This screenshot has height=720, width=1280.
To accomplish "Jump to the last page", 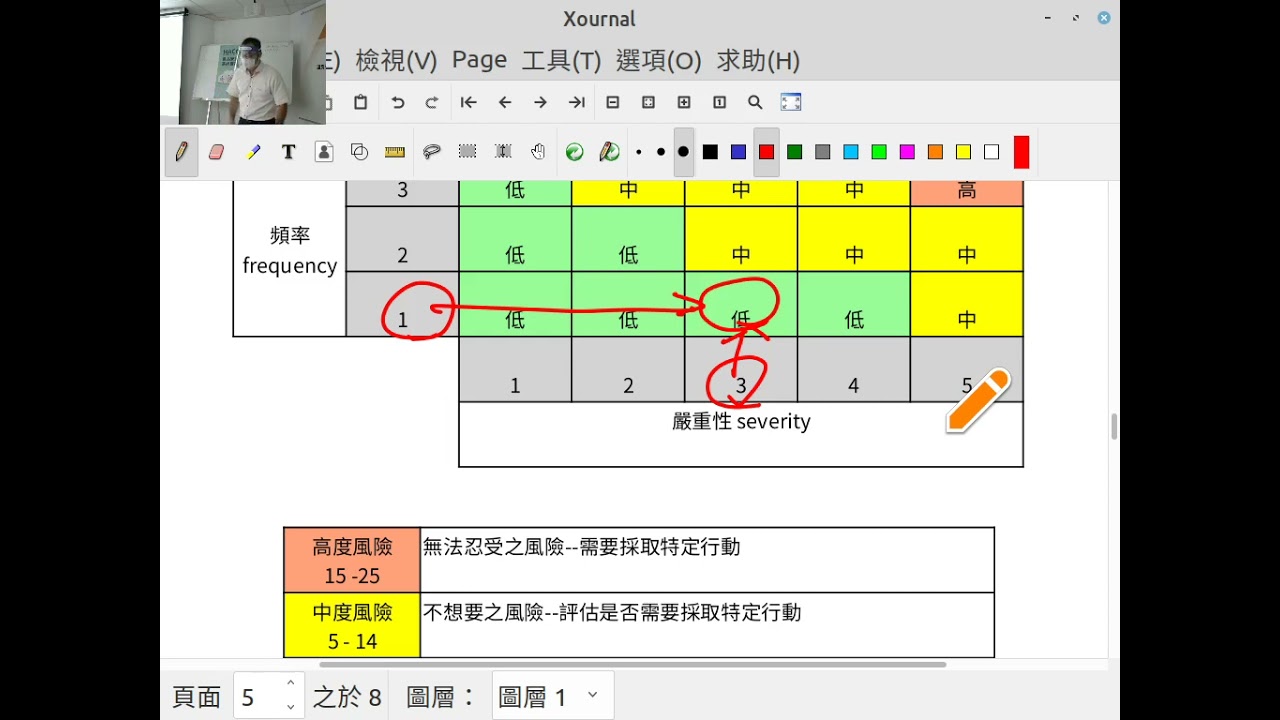I will coord(576,102).
